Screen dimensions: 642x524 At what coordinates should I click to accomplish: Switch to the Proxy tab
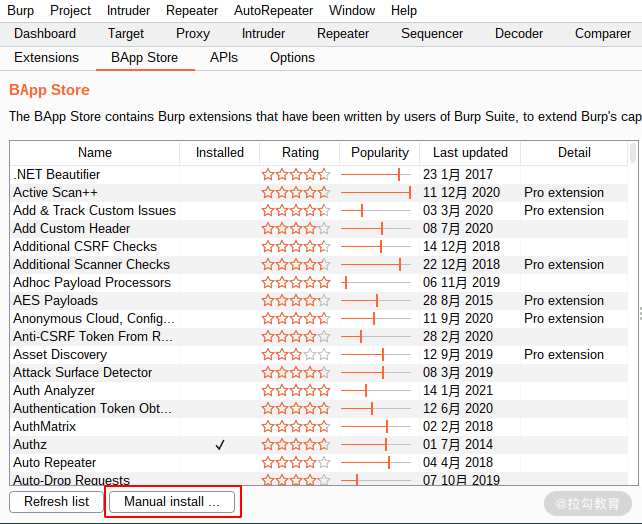[x=193, y=34]
